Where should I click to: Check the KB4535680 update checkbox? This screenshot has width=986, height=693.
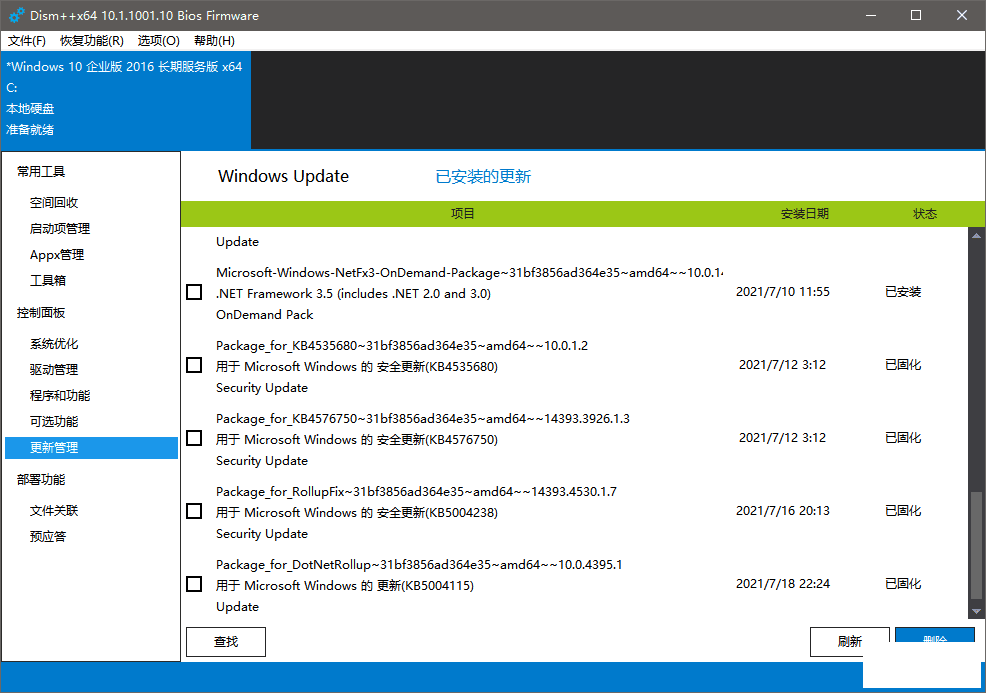coord(194,365)
